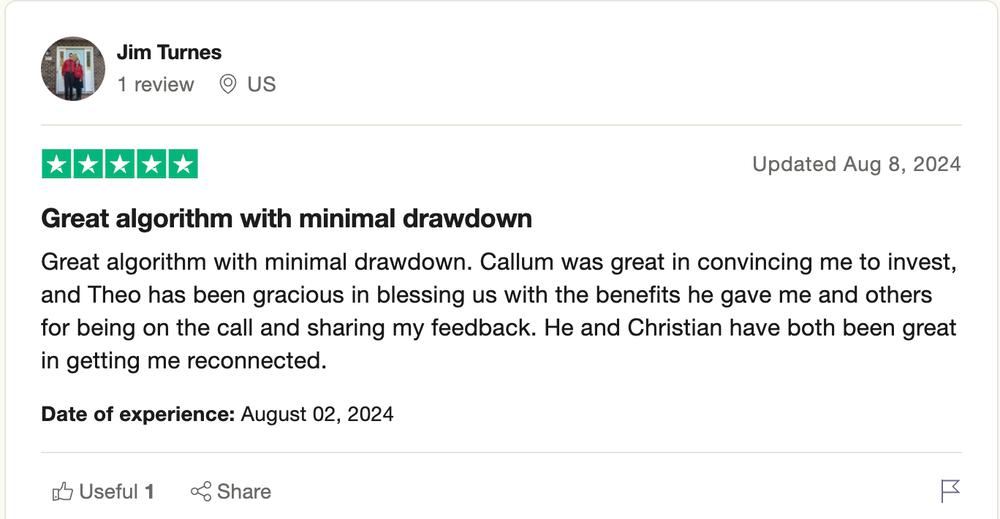Click the US country label
The height and width of the screenshot is (519, 1000).
261,84
